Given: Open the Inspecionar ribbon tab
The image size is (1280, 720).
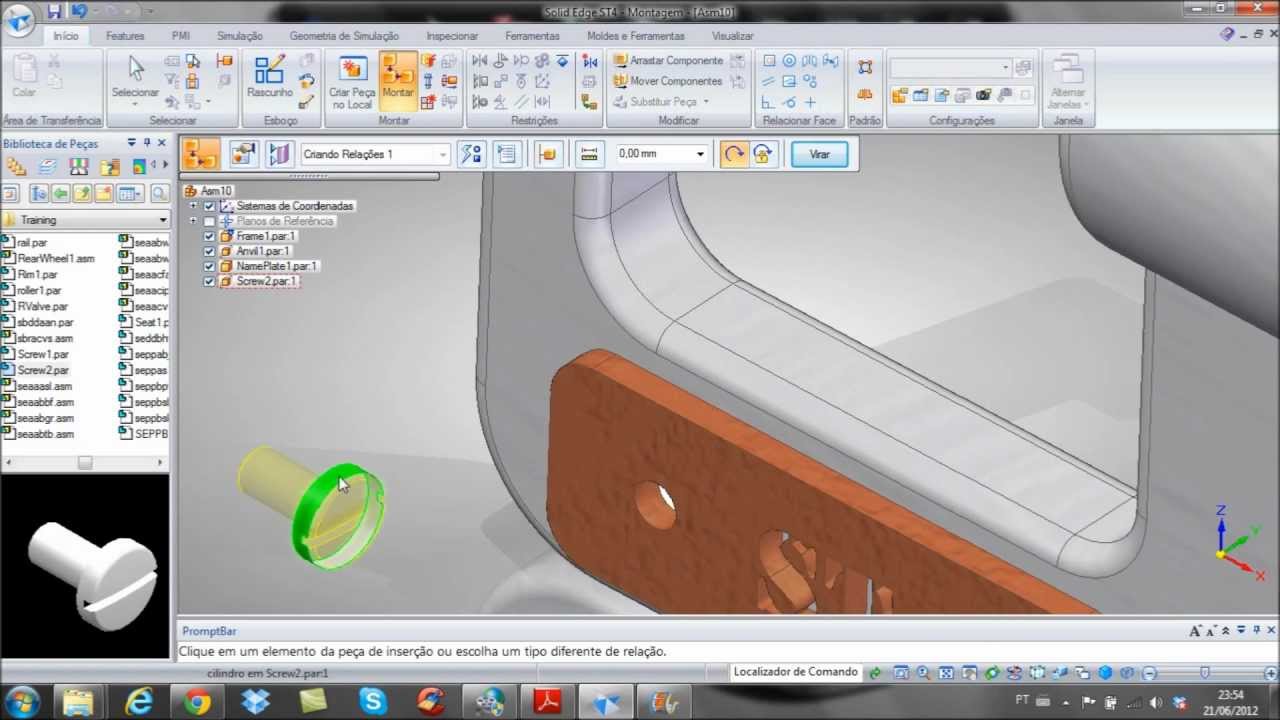Looking at the screenshot, I should click(x=452, y=36).
